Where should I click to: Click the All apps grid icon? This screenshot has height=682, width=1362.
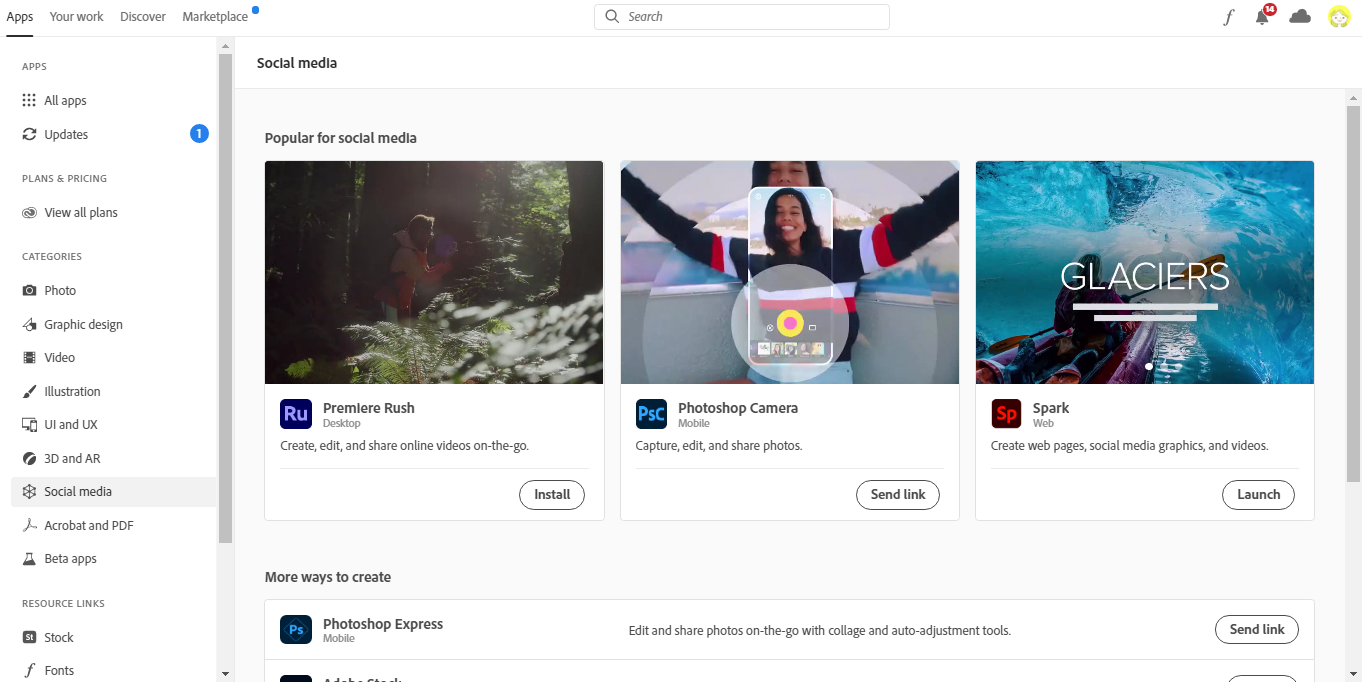(x=29, y=100)
